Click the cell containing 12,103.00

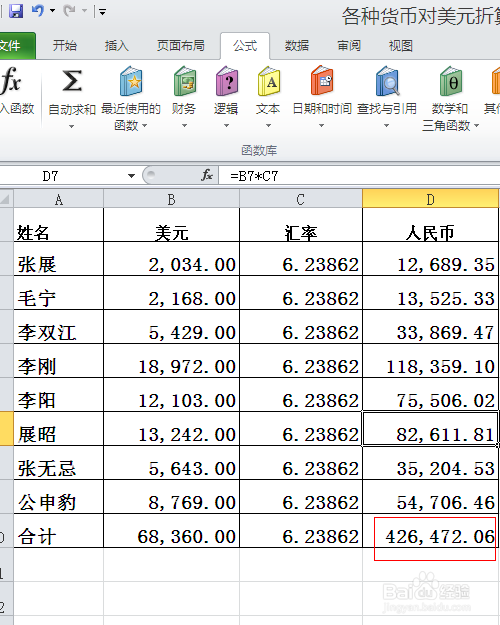(x=171, y=395)
